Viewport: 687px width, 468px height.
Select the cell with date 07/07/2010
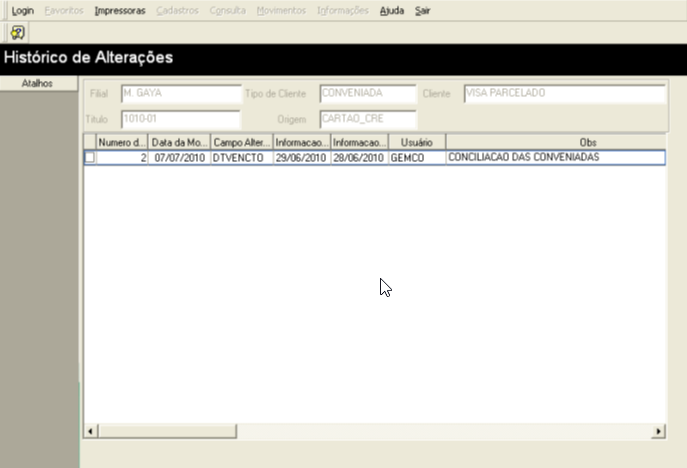(x=179, y=158)
